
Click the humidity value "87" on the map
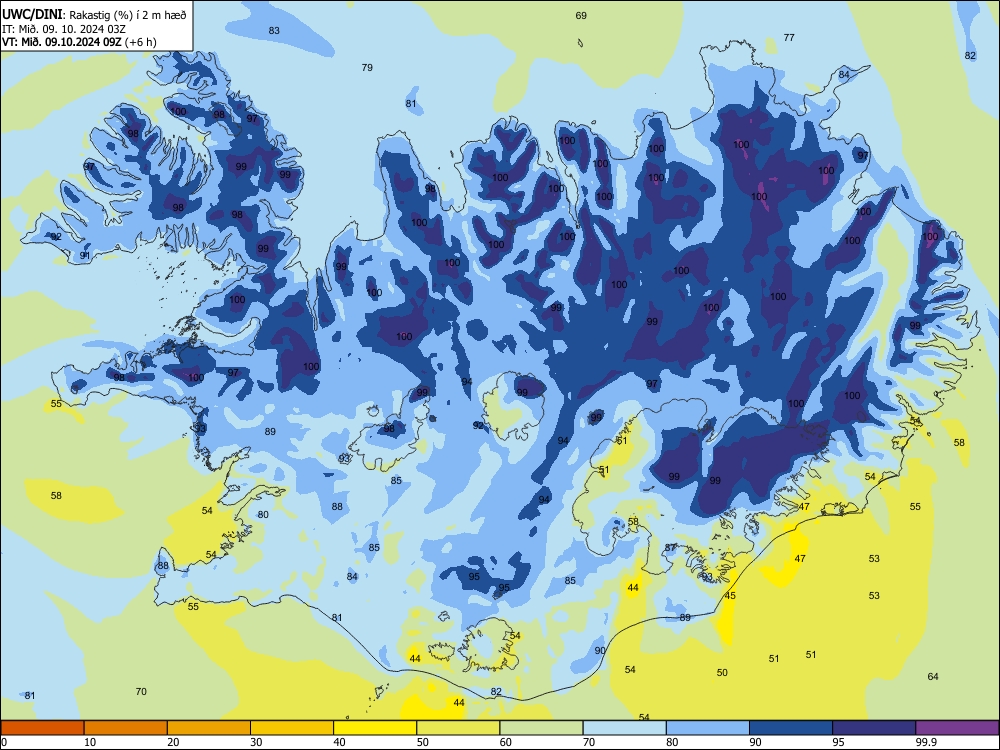(670, 548)
